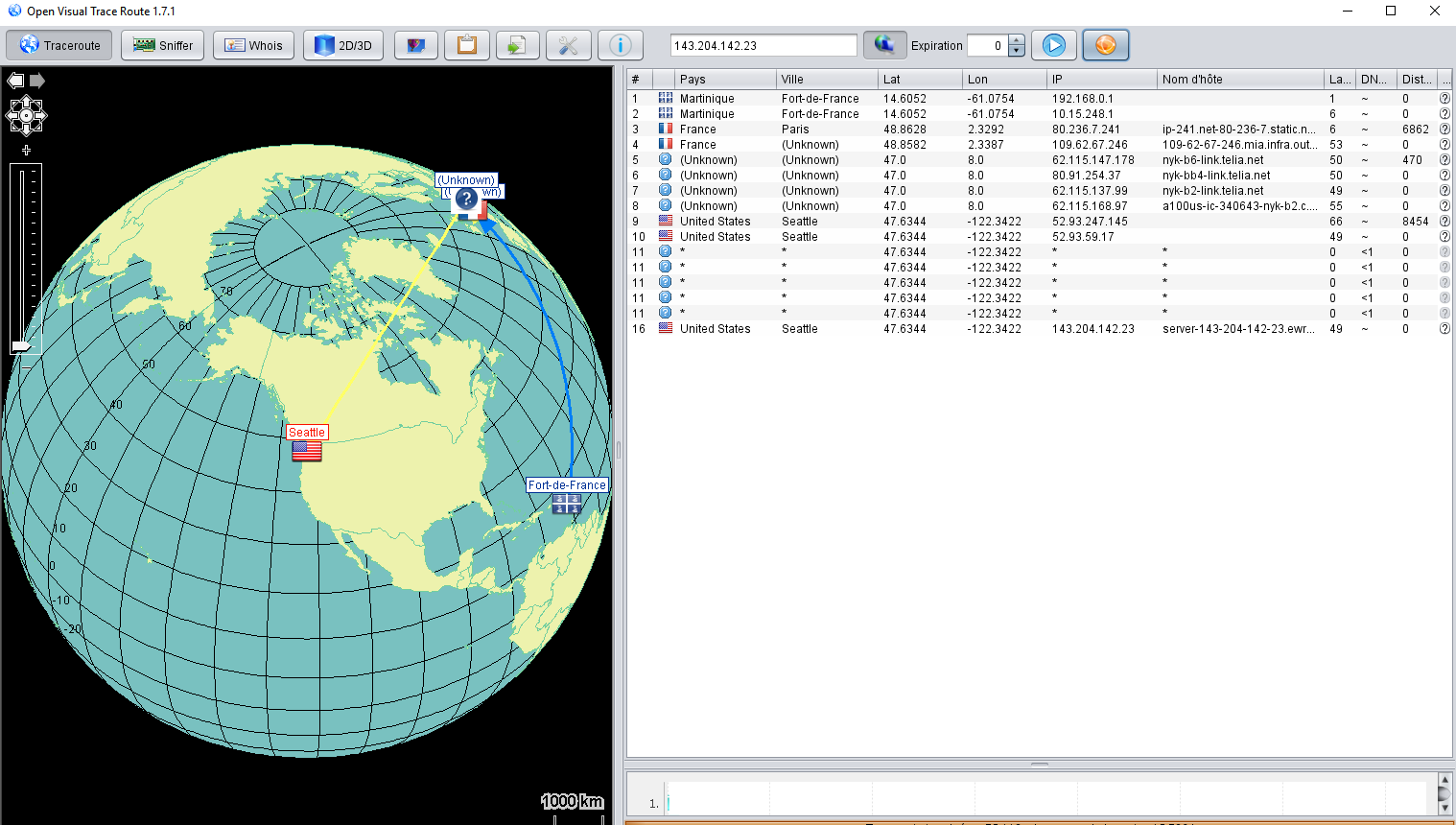Open the settings tools icon
Screen dimensions: 1456x825
[569, 45]
